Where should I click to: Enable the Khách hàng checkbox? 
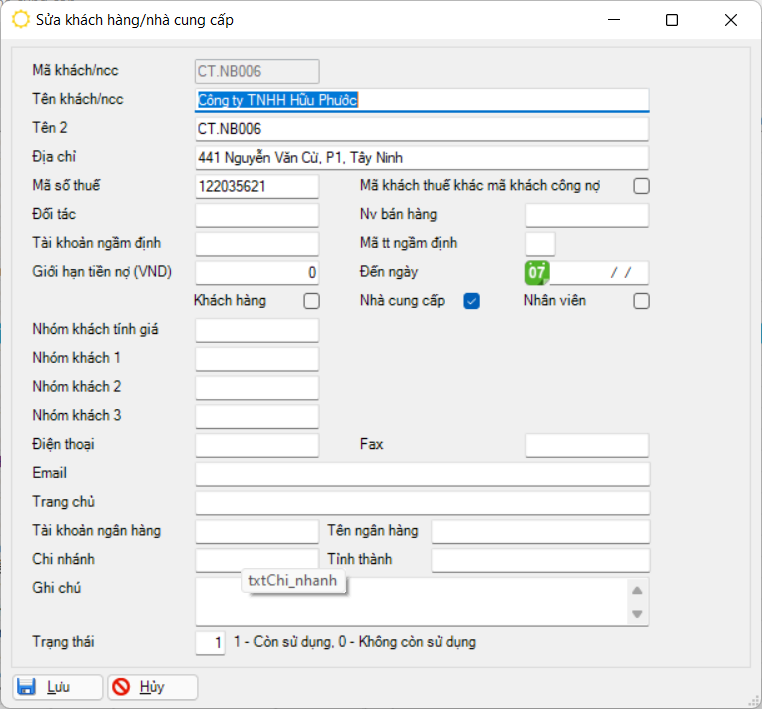(311, 301)
